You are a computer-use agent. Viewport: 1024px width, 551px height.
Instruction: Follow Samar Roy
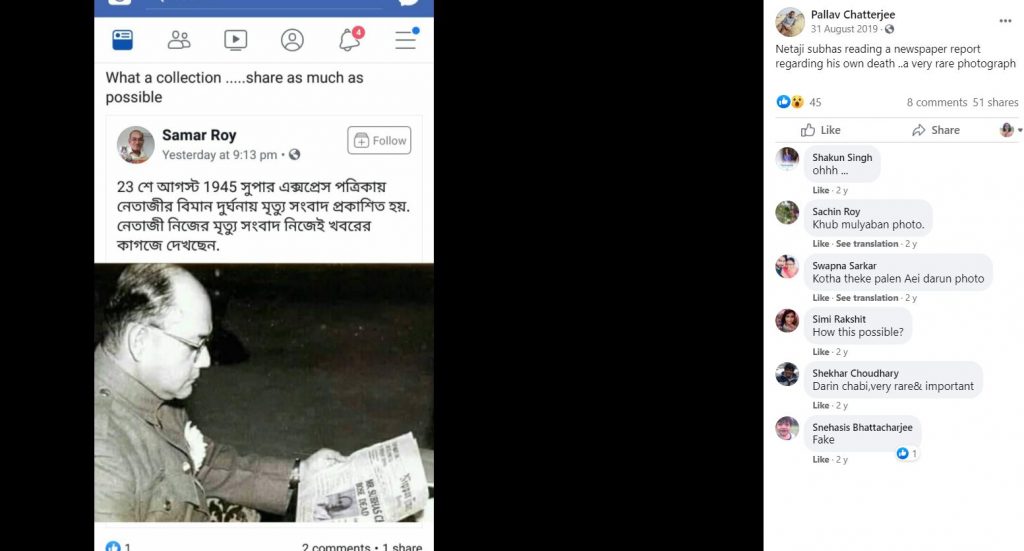click(379, 140)
